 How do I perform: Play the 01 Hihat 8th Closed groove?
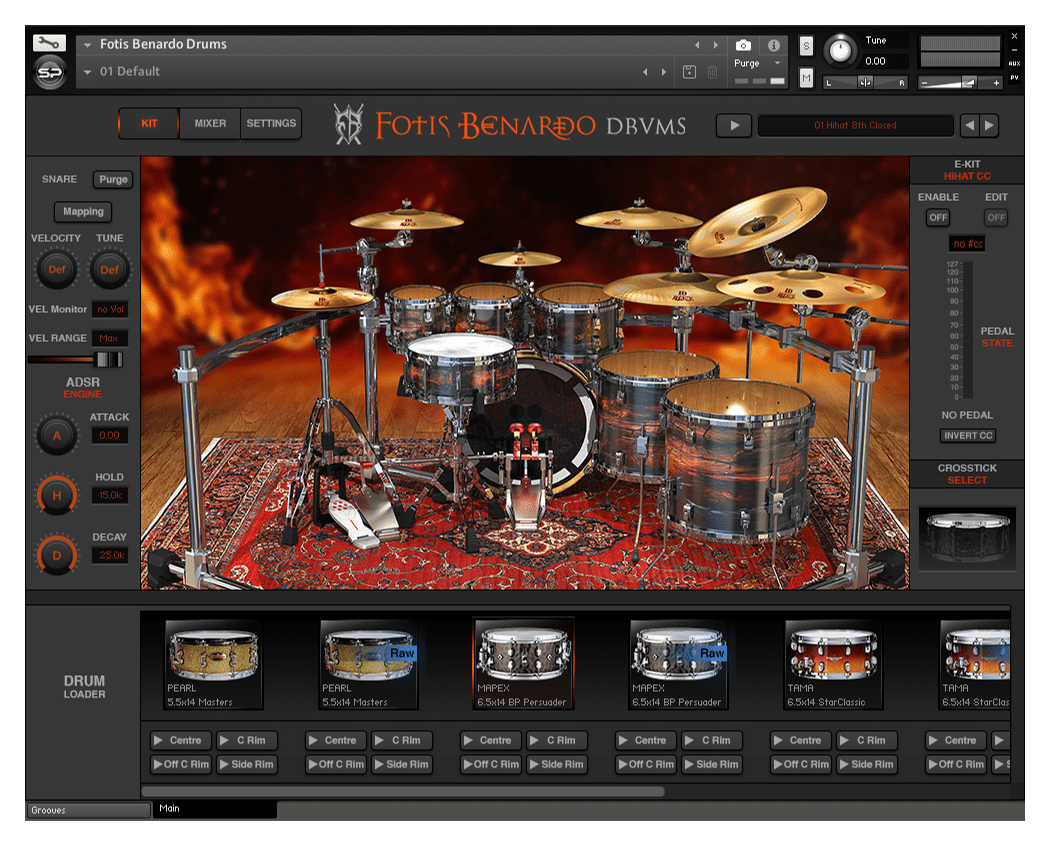(734, 125)
